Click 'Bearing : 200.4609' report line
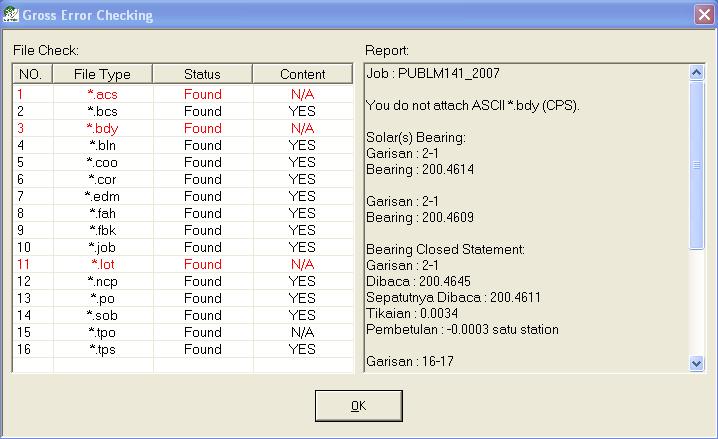Image resolution: width=718 pixels, height=439 pixels. pos(420,217)
